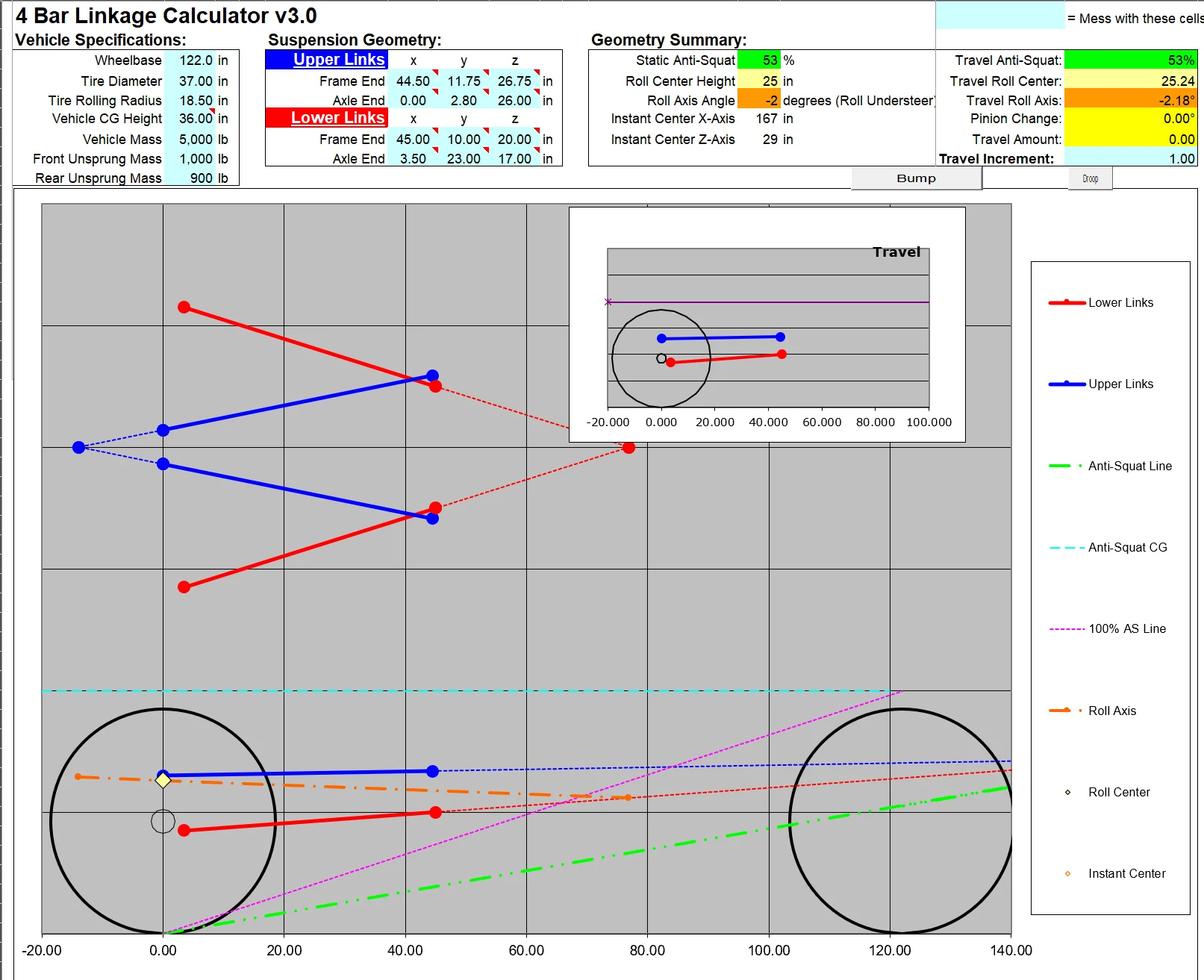Image resolution: width=1204 pixels, height=980 pixels.
Task: Click the Travel Roll Axis value -2.18°
Action: (1130, 100)
